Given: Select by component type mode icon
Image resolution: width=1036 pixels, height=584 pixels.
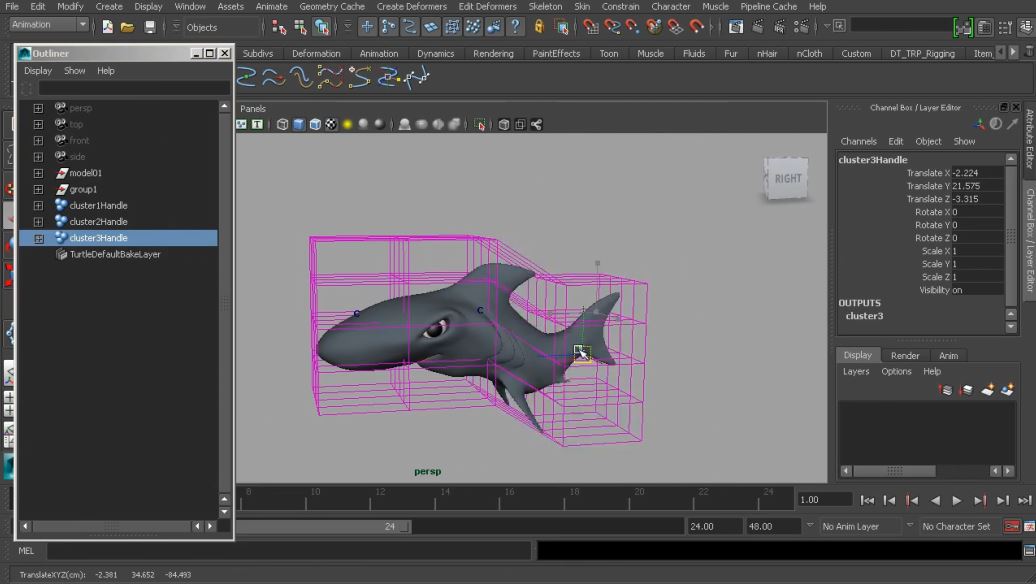Looking at the screenshot, I should 322,27.
